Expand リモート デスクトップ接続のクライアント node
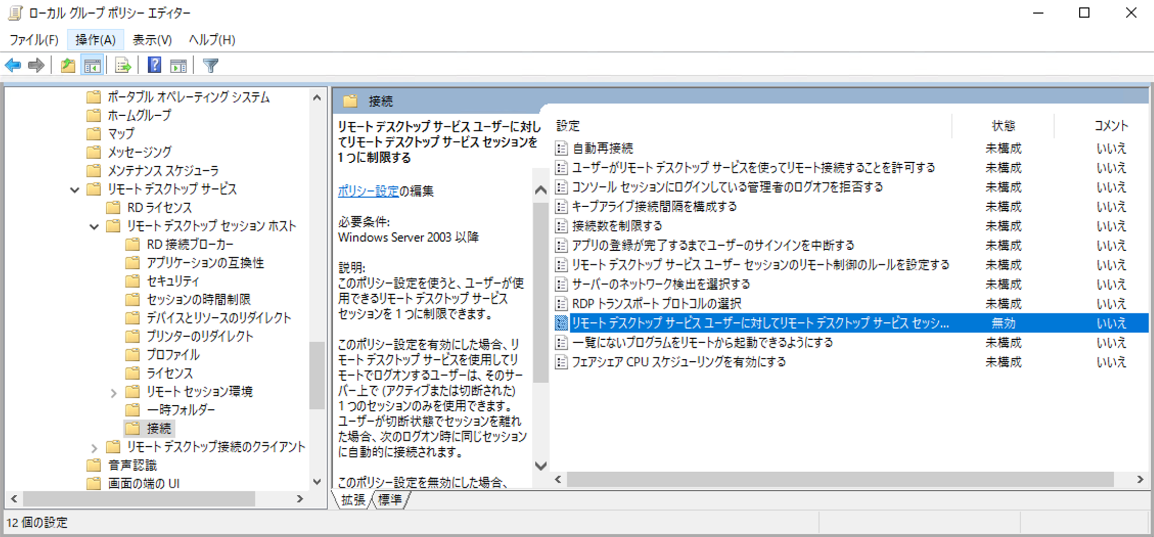Image resolution: width=1154 pixels, height=537 pixels. (x=94, y=447)
